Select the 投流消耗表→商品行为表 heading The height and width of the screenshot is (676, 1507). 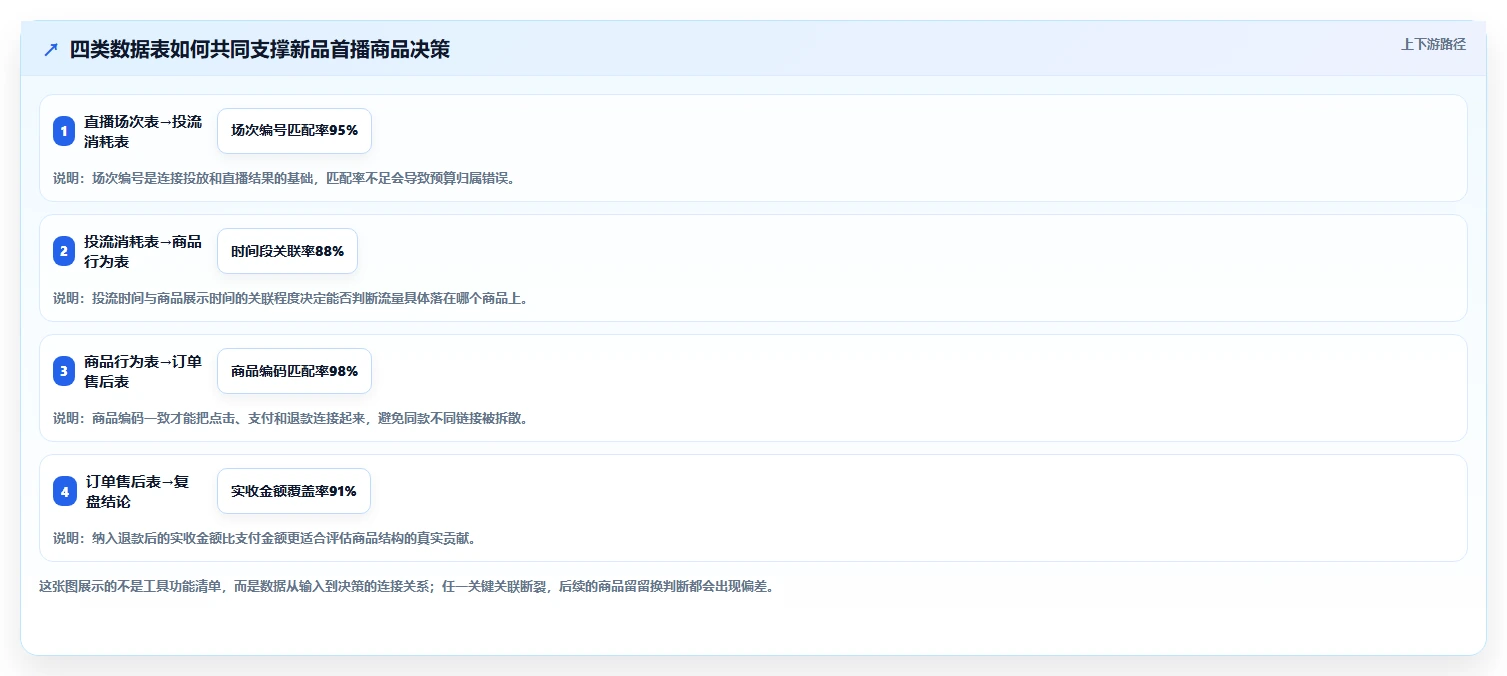[143, 251]
